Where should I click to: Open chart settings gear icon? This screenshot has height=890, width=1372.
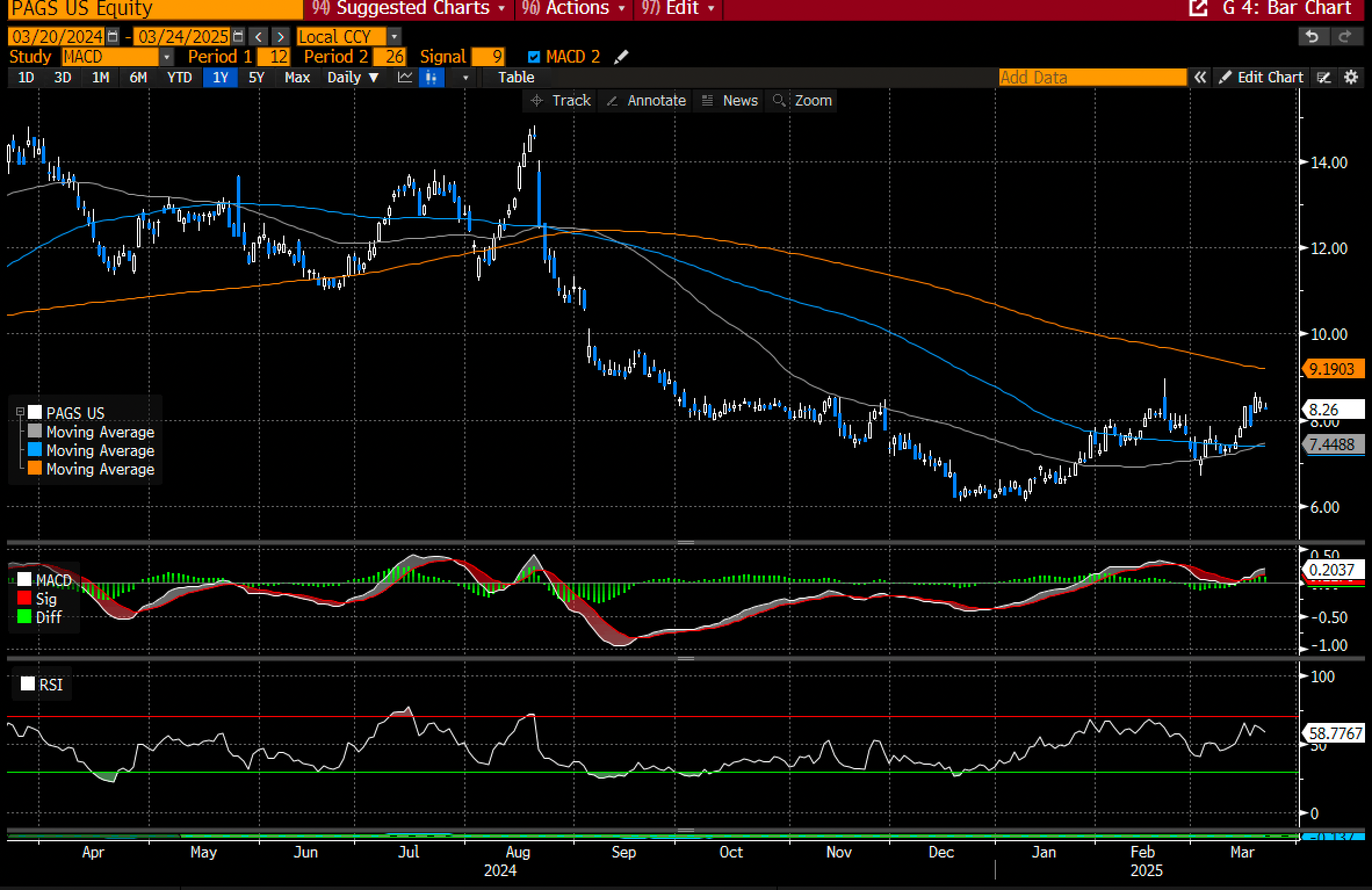[1351, 77]
